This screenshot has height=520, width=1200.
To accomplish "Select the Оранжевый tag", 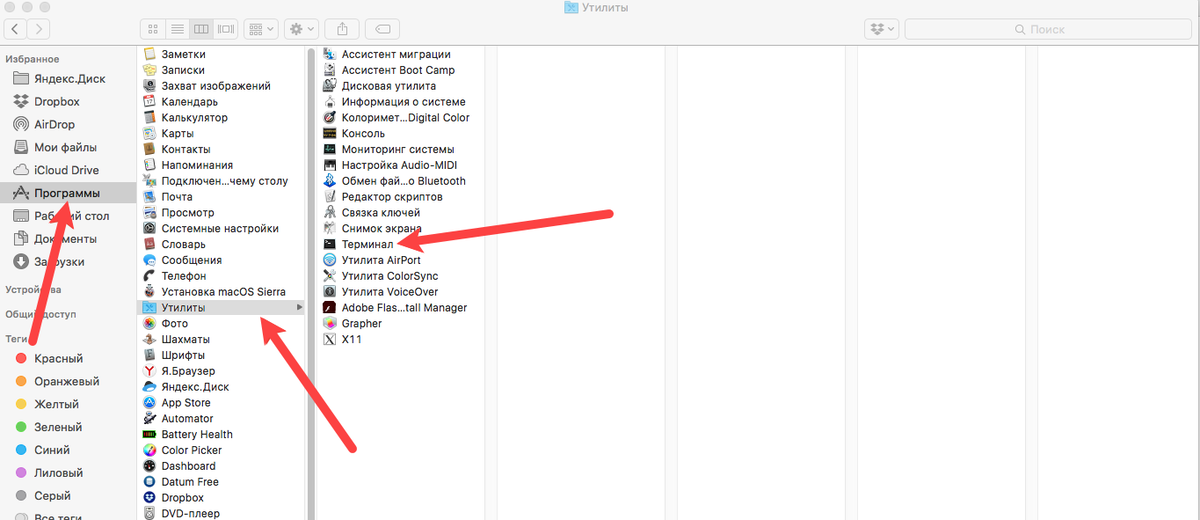I will click(68, 381).
